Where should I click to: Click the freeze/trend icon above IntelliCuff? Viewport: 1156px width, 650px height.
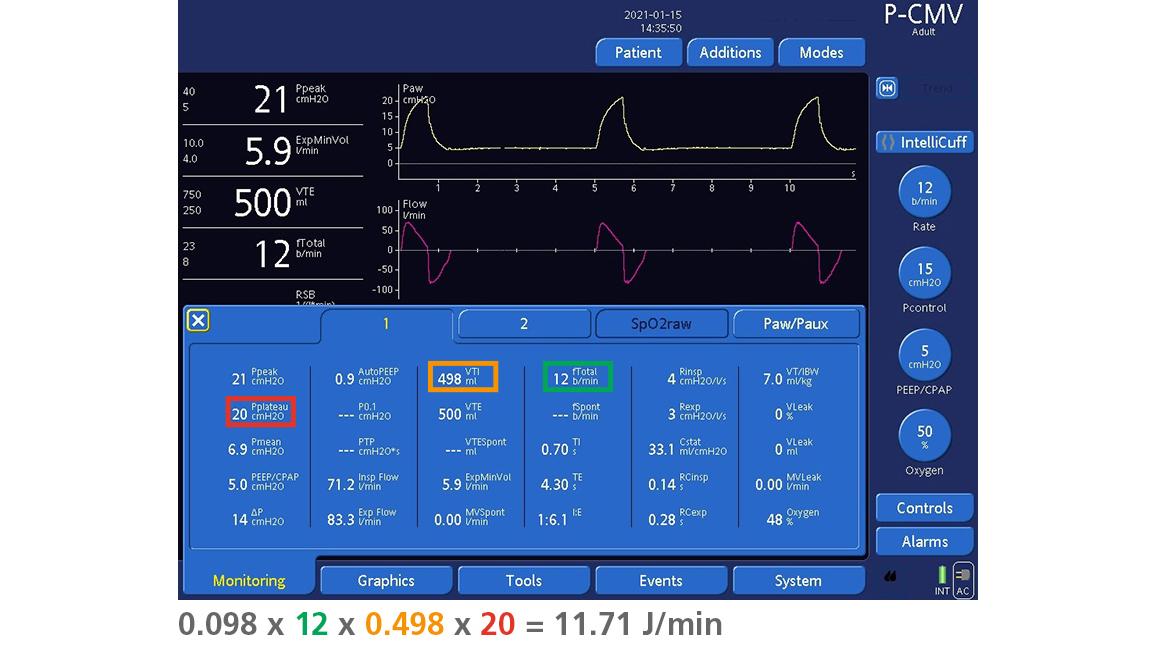point(887,88)
